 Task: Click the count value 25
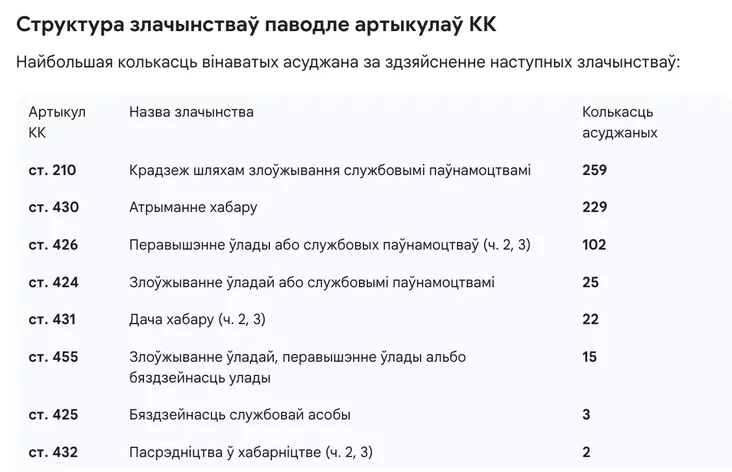pyautogui.click(x=590, y=282)
